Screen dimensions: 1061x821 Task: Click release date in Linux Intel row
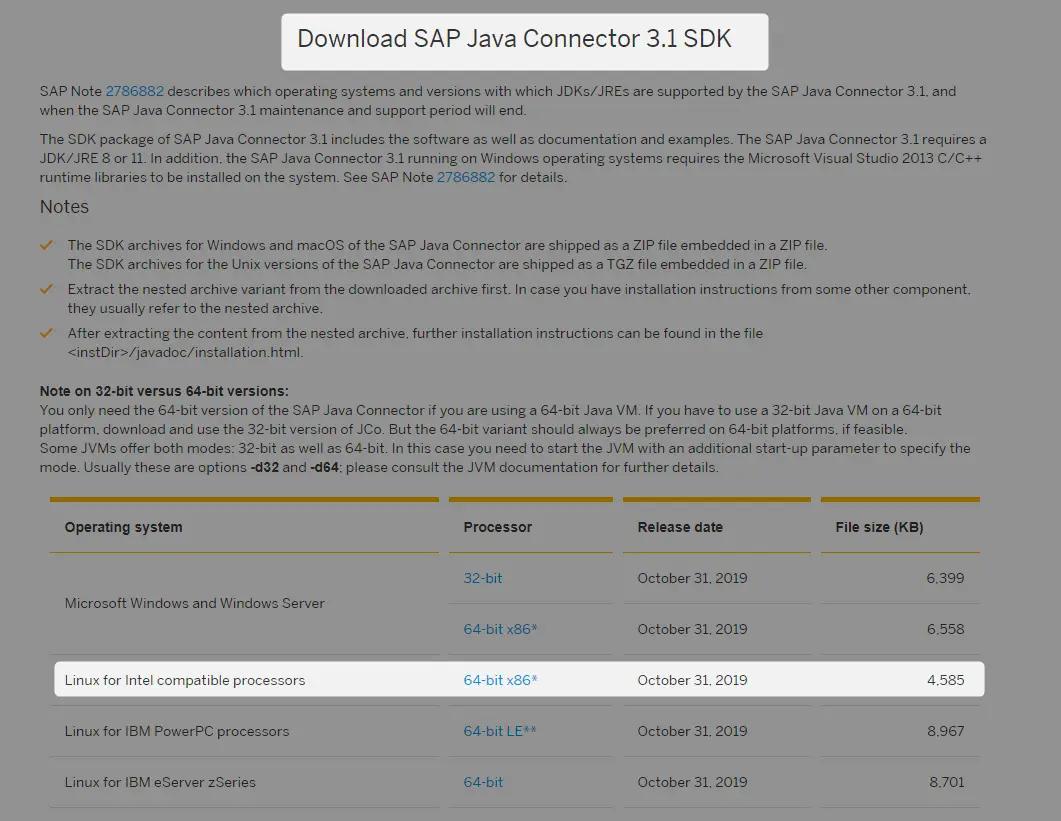(x=692, y=680)
